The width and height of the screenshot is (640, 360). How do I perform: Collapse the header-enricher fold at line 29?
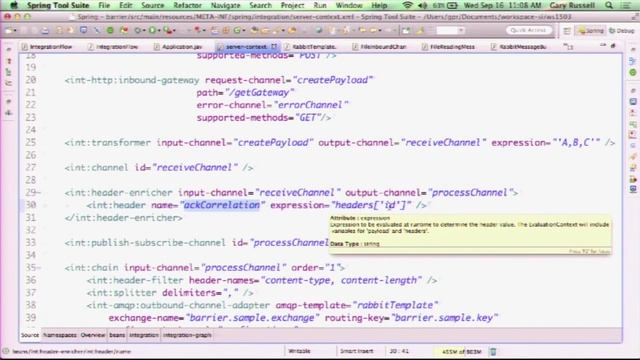point(40,193)
